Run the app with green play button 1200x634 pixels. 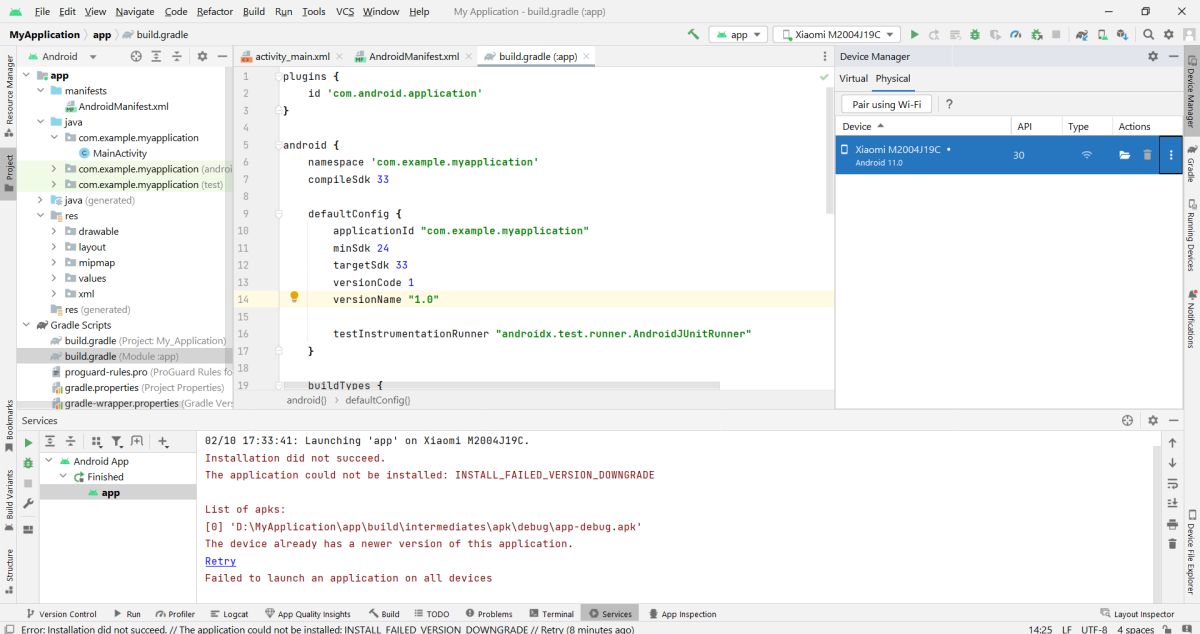(x=914, y=34)
